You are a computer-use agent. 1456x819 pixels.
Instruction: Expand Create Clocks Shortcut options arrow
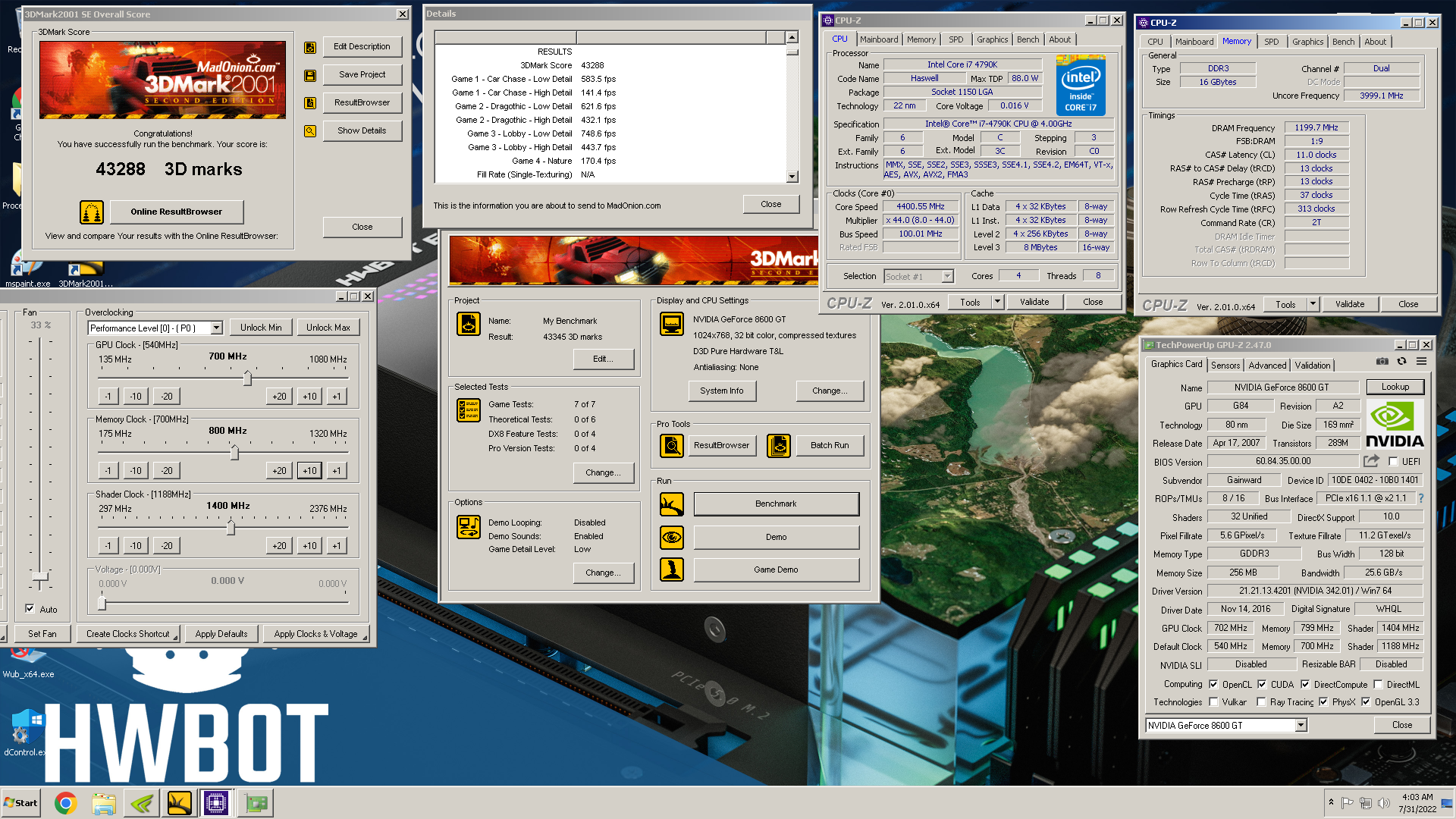point(175,637)
